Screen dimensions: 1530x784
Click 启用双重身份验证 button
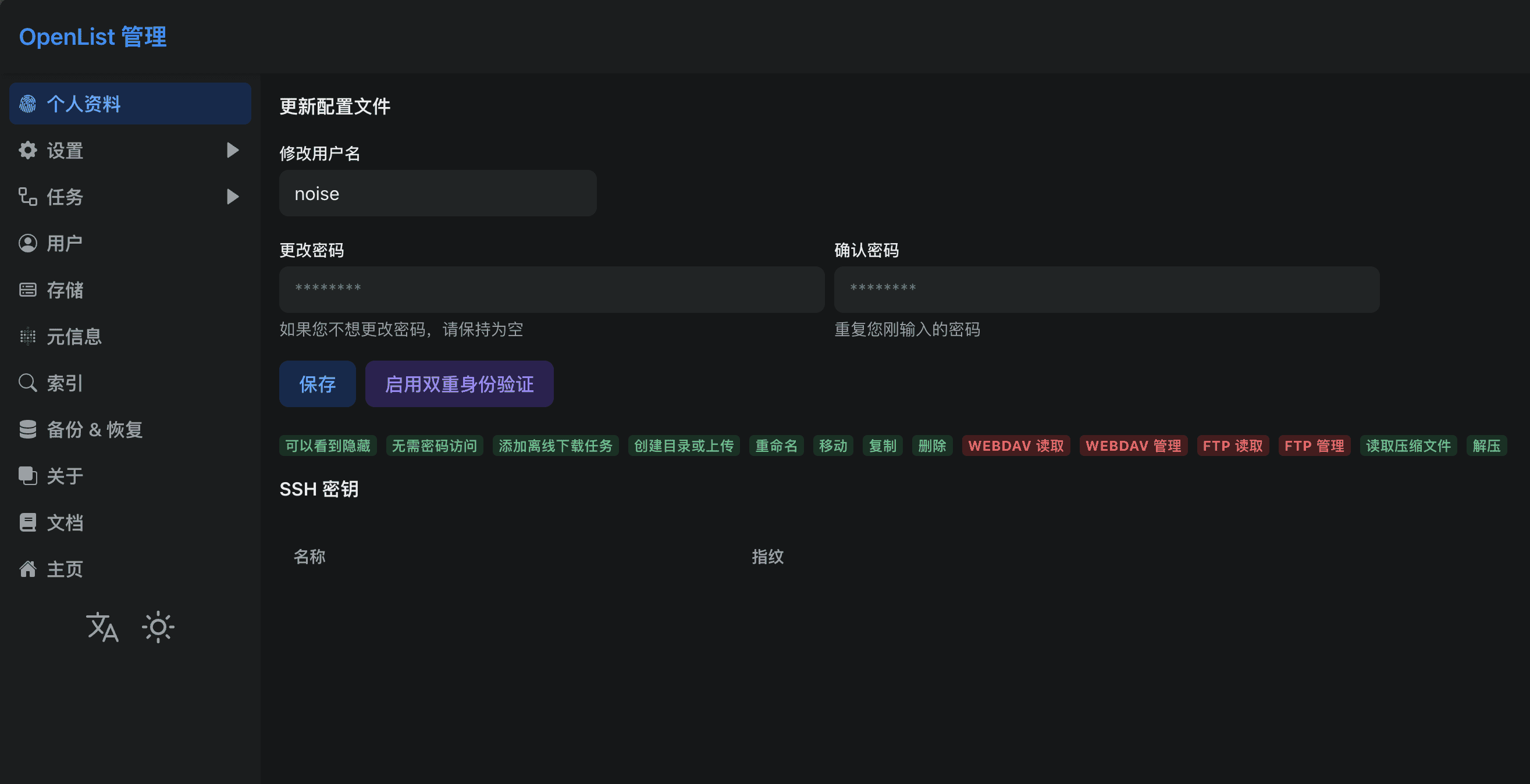(459, 384)
